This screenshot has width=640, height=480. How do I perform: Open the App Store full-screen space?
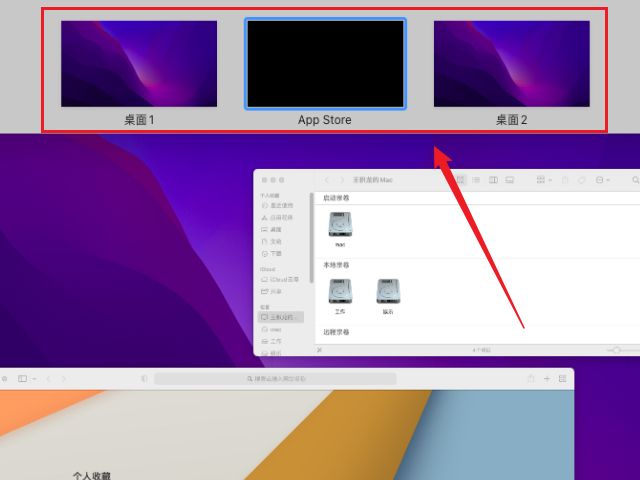pyautogui.click(x=325, y=64)
